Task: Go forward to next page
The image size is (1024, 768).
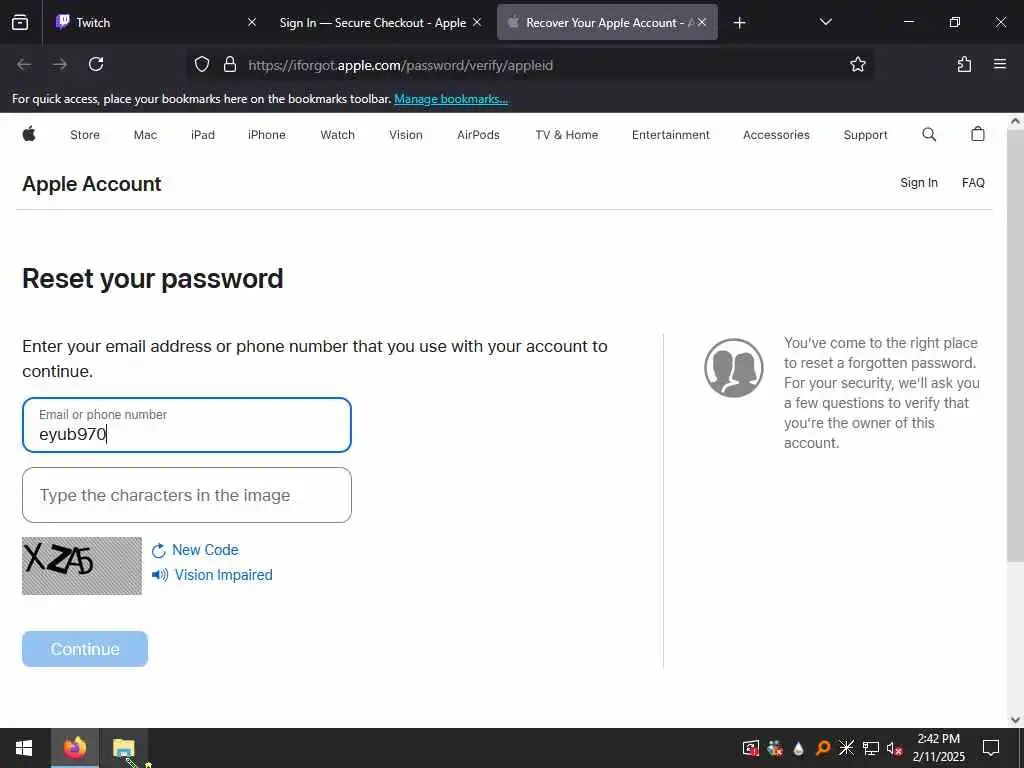Action: 60,64
